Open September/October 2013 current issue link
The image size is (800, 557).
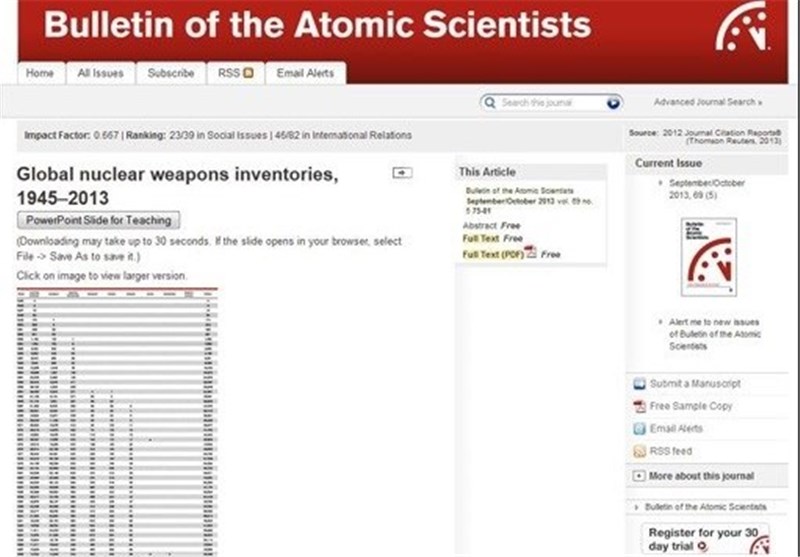[x=707, y=189]
